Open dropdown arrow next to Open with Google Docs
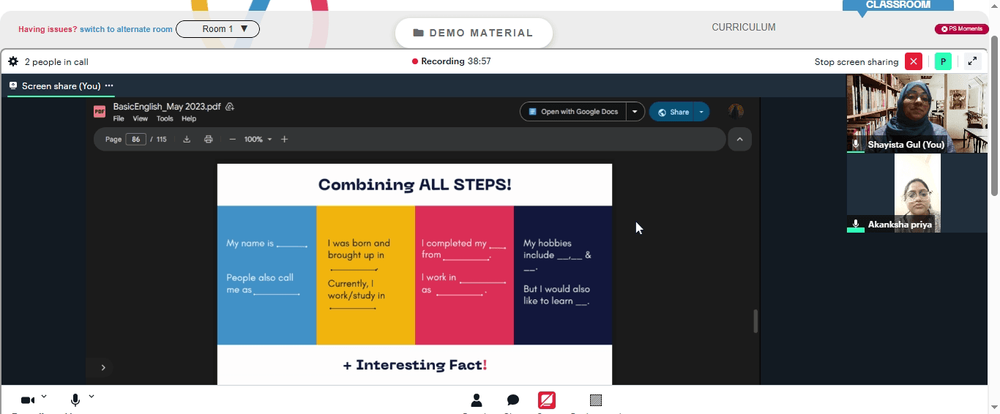Screen dimensions: 1000x414 (x=635, y=112)
